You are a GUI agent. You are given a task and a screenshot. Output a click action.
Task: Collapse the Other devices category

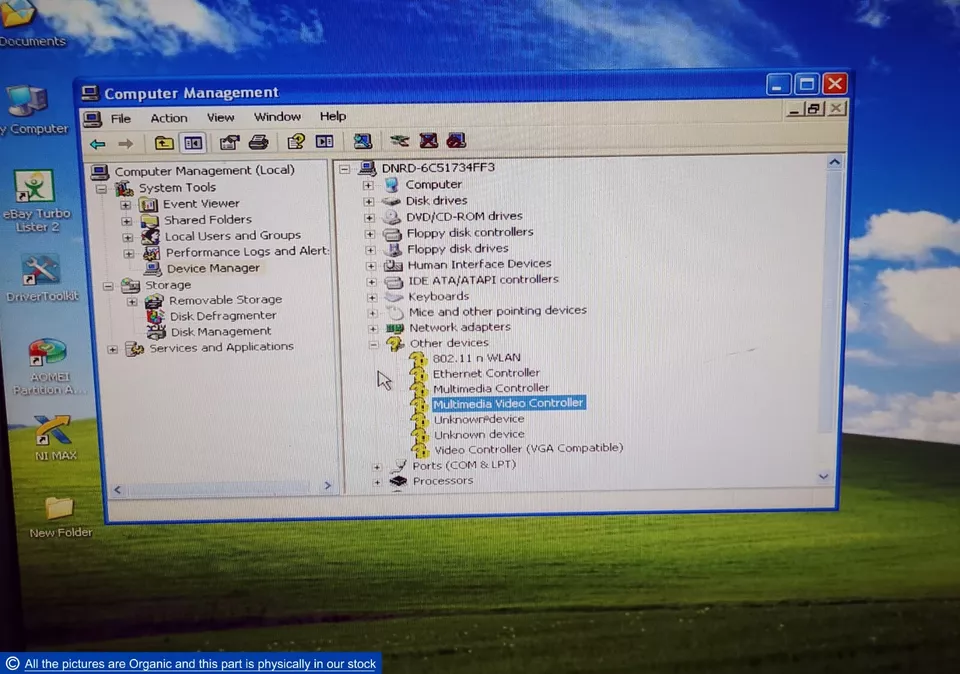point(373,343)
